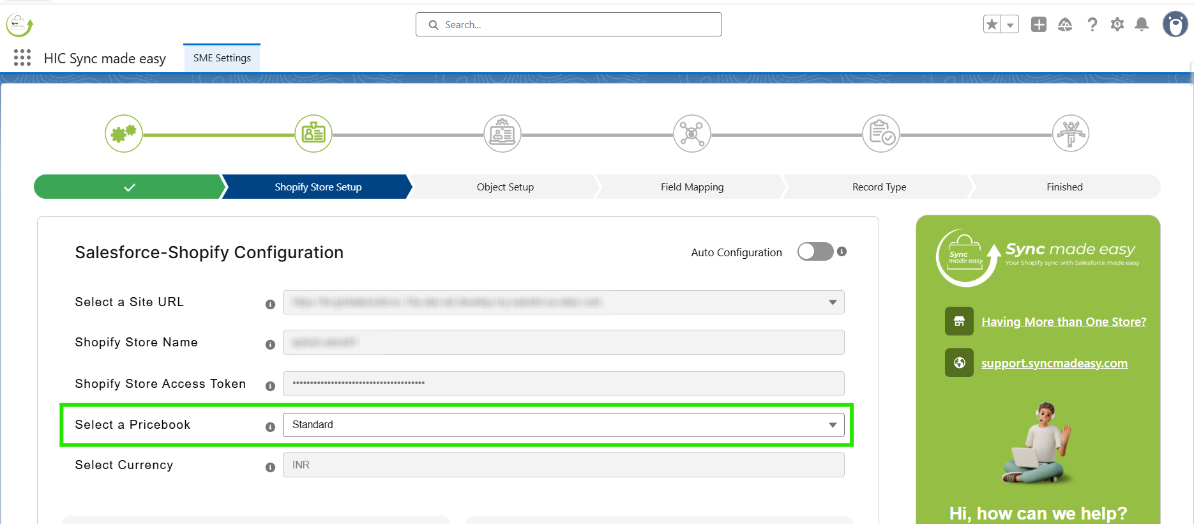
Task: Switch to the SME Settings tab
Action: click(222, 58)
